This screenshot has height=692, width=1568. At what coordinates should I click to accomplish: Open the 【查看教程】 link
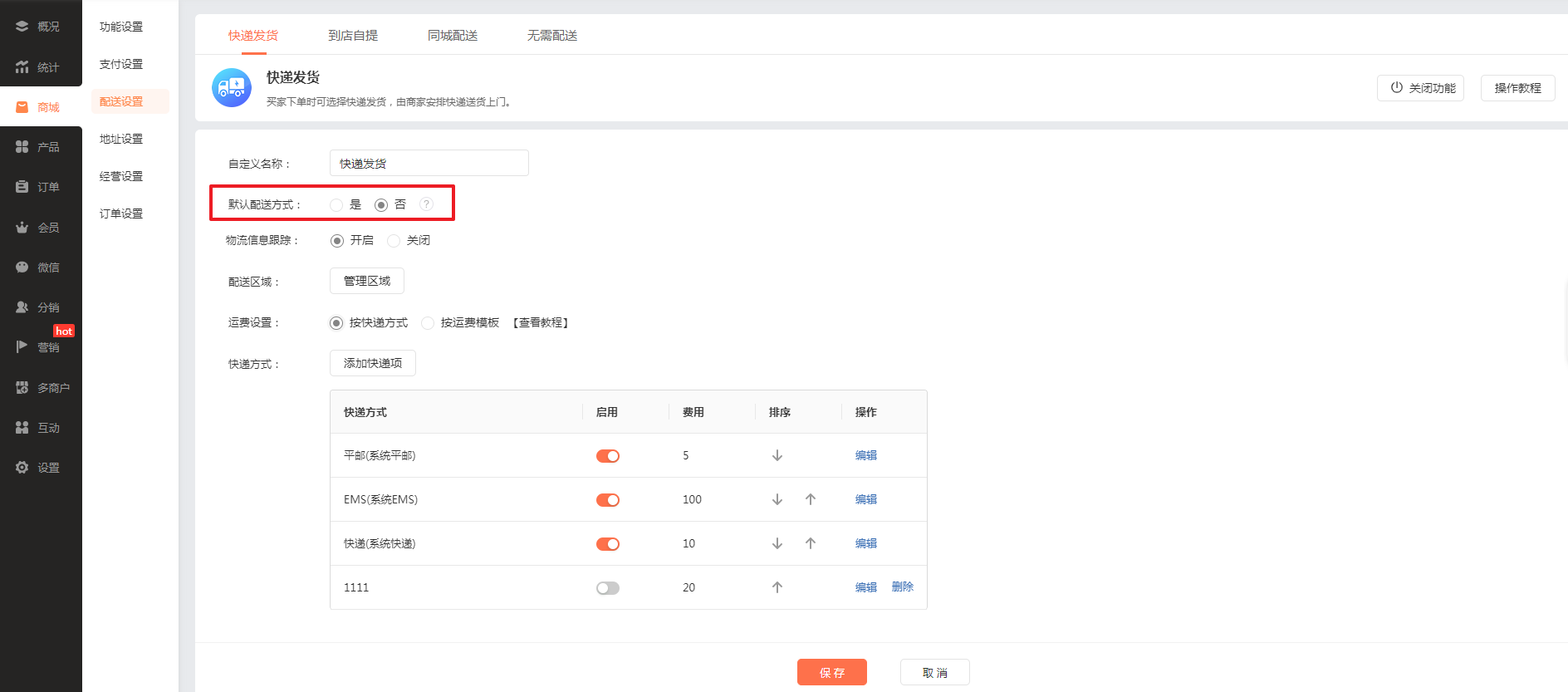(541, 323)
